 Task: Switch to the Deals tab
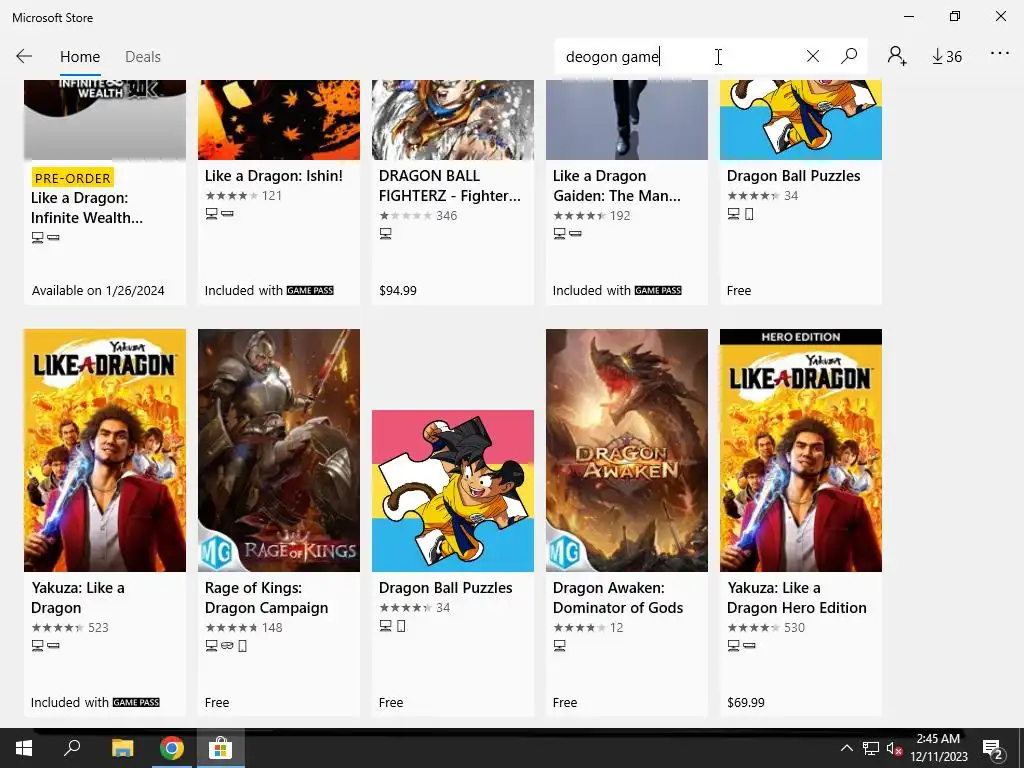click(142, 57)
